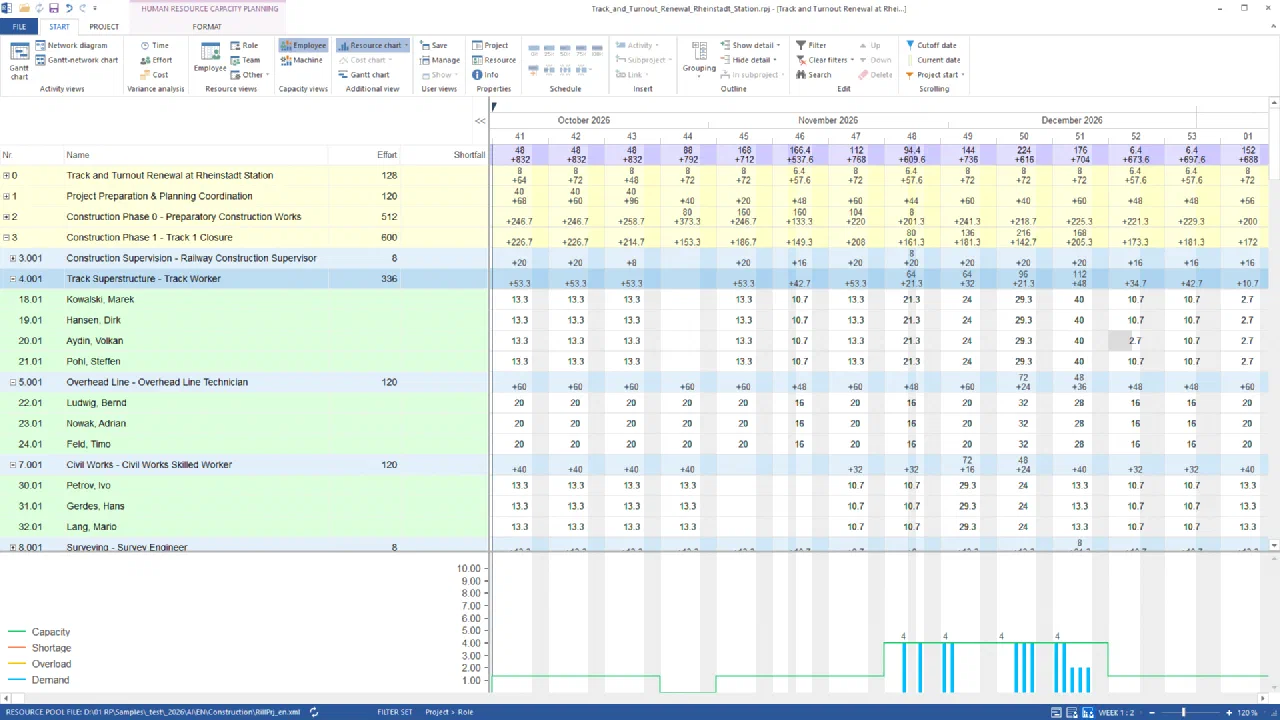Open the Team resource view
This screenshot has width=1280, height=720.
pyautogui.click(x=244, y=60)
